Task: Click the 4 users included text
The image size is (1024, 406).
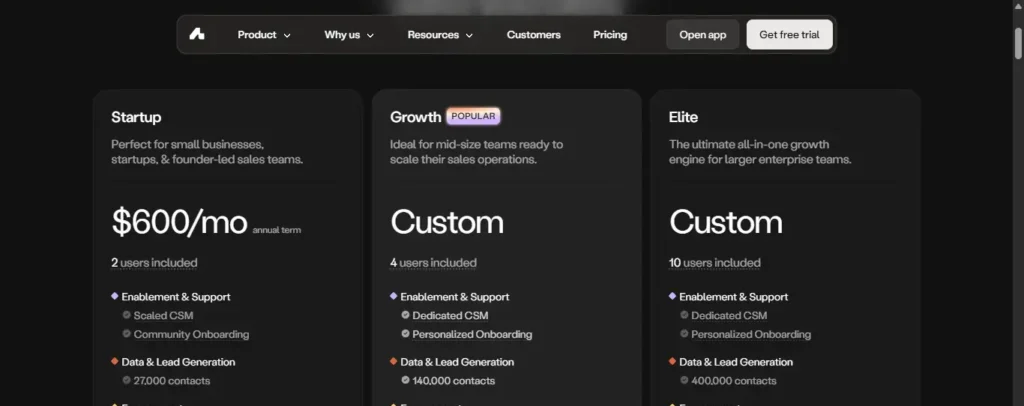Action: click(x=434, y=262)
